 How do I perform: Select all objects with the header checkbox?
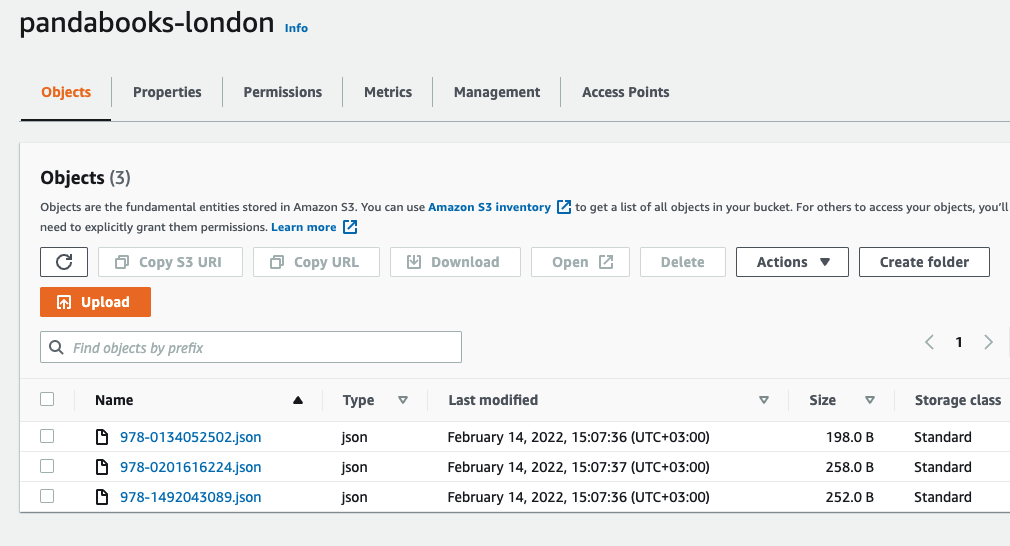click(47, 399)
